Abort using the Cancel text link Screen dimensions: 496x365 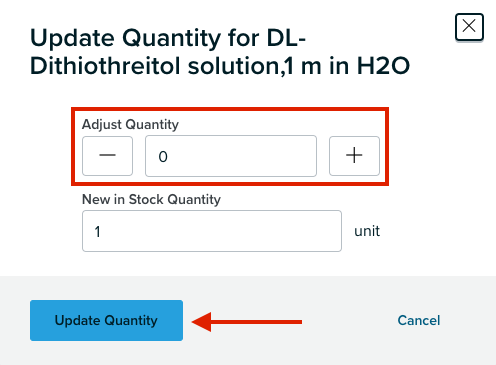(x=419, y=320)
